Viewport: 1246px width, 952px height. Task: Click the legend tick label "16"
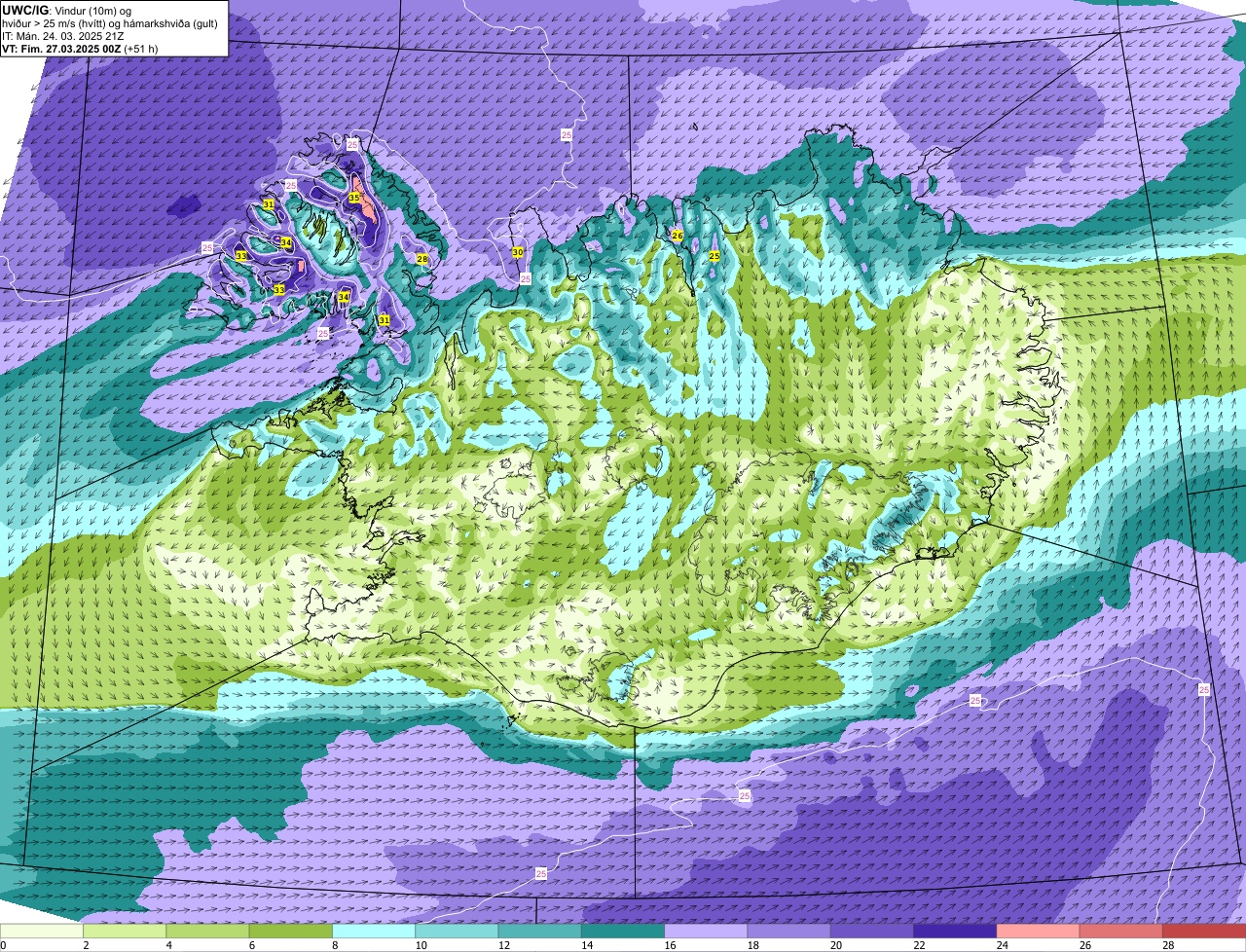[x=669, y=945]
